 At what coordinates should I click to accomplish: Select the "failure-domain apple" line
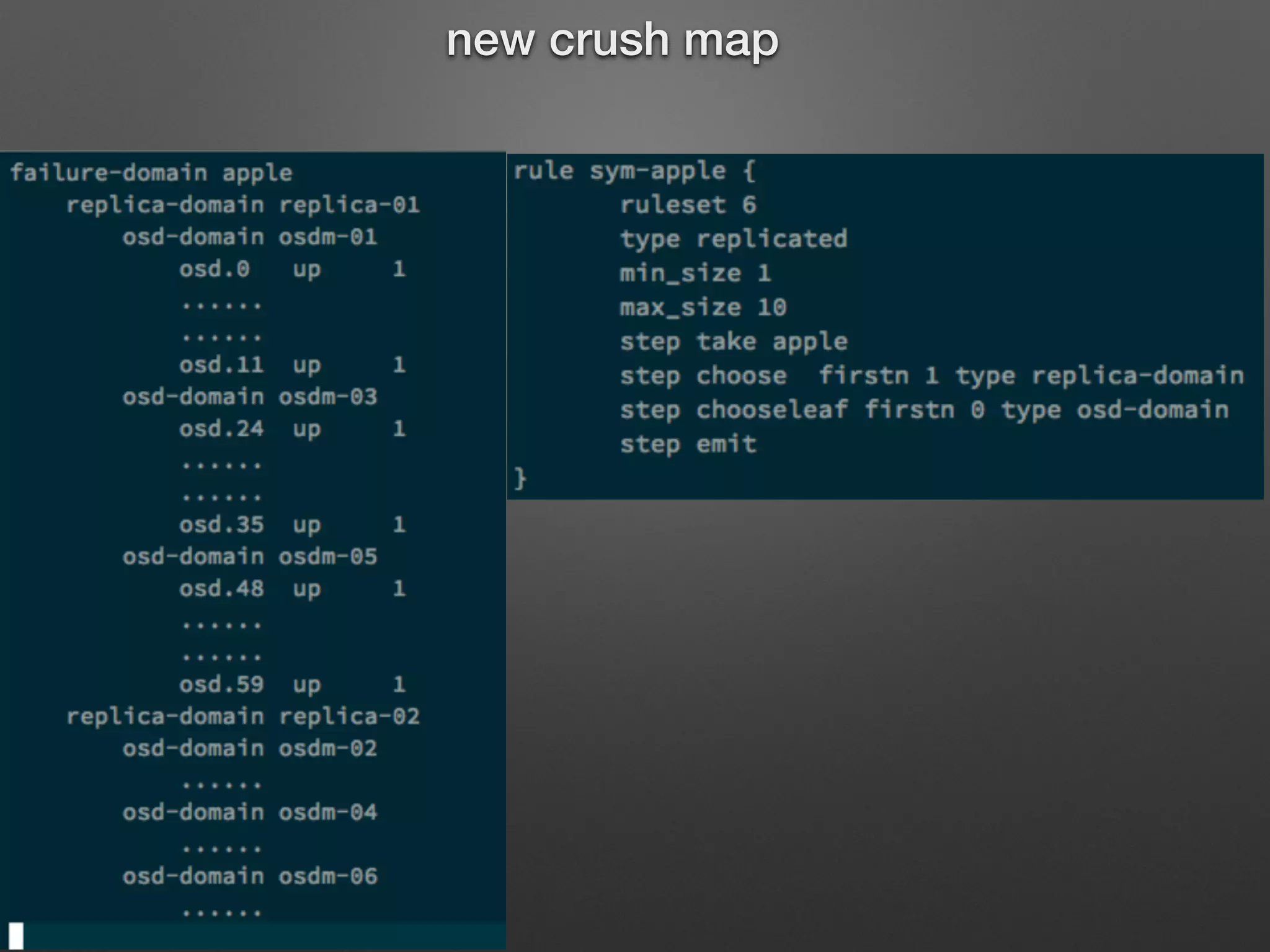click(151, 173)
